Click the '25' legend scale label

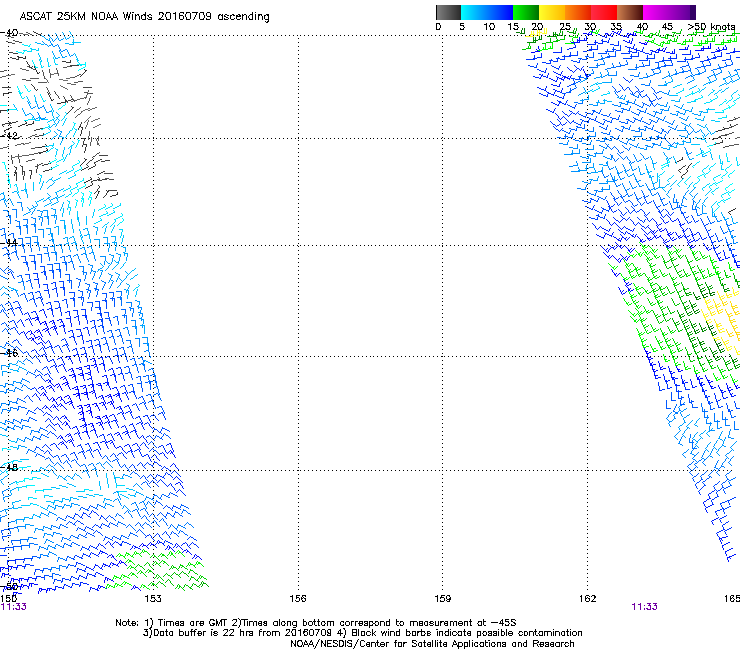[x=565, y=27]
